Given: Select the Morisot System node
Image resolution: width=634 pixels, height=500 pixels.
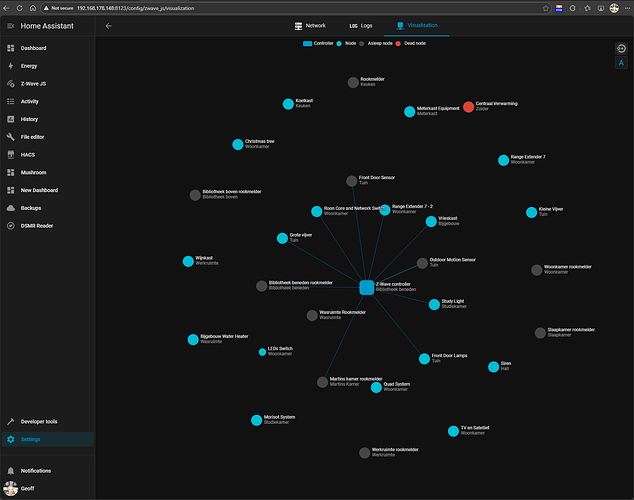Looking at the screenshot, I should pos(256,420).
